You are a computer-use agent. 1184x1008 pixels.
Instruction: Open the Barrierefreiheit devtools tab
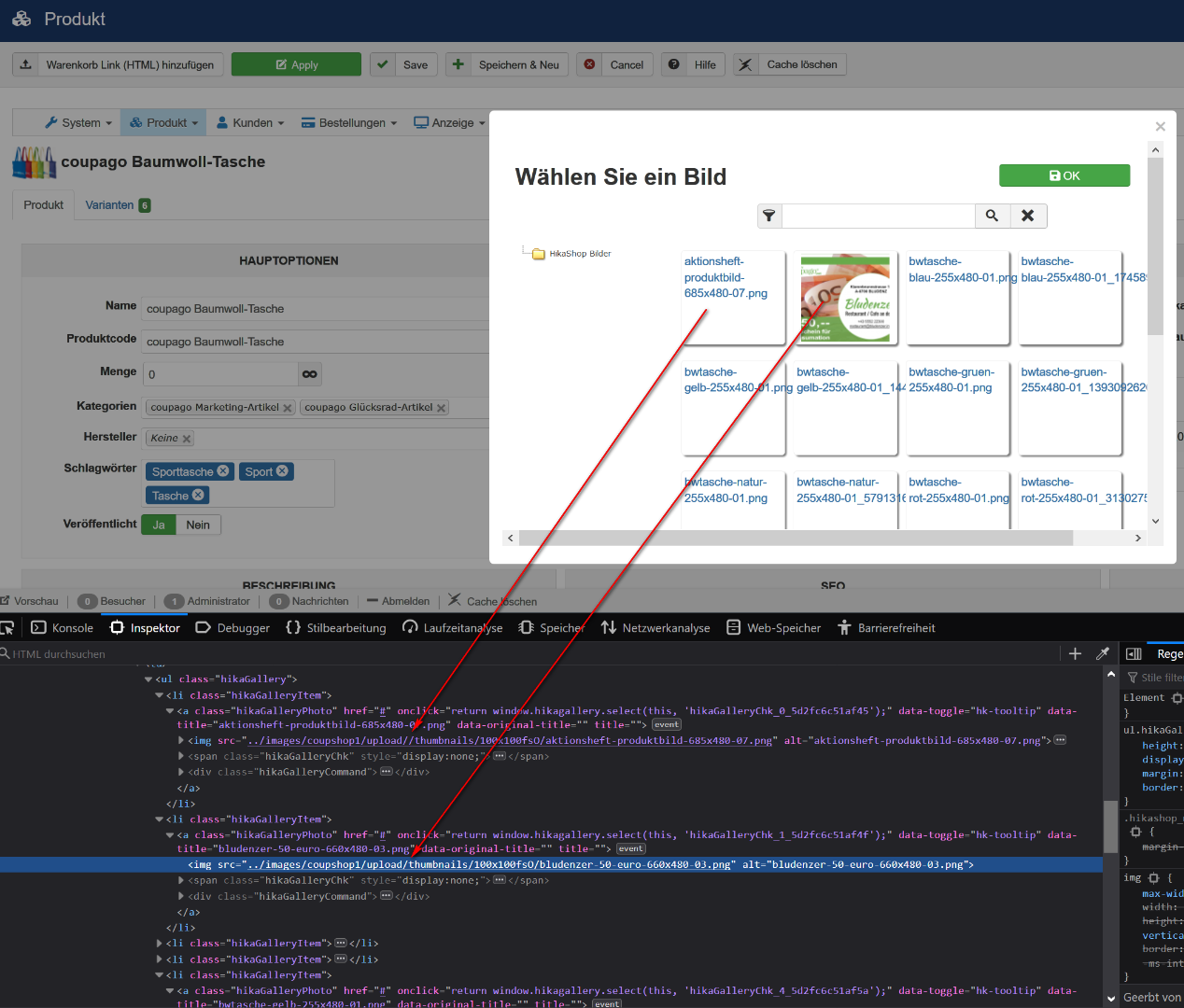click(x=886, y=628)
